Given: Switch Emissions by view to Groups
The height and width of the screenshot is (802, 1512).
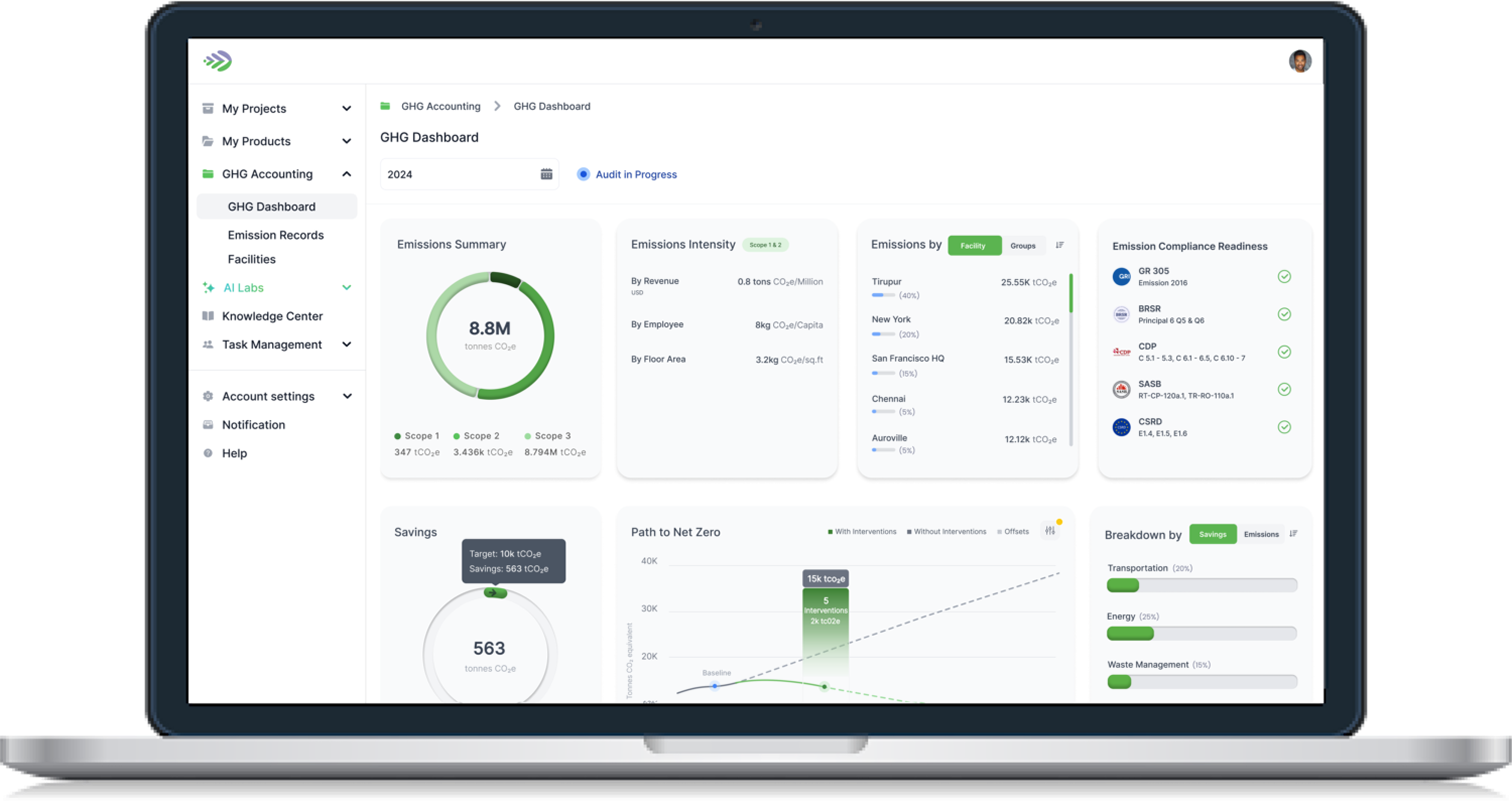Looking at the screenshot, I should click(x=1022, y=246).
